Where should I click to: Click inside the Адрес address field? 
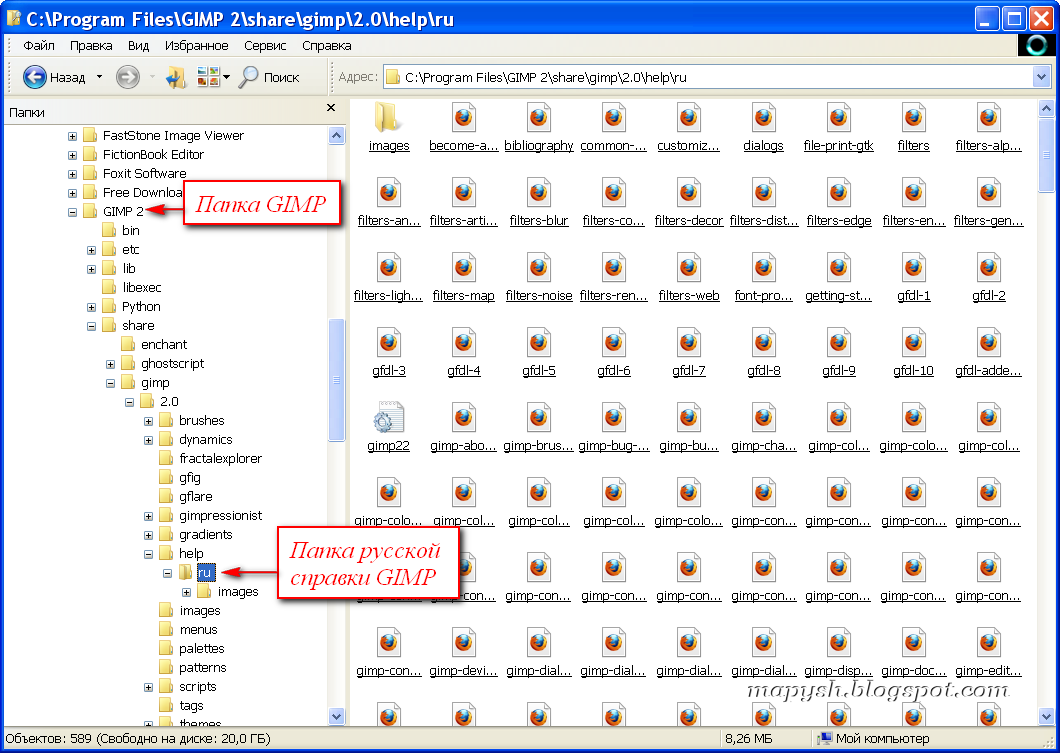click(700, 77)
